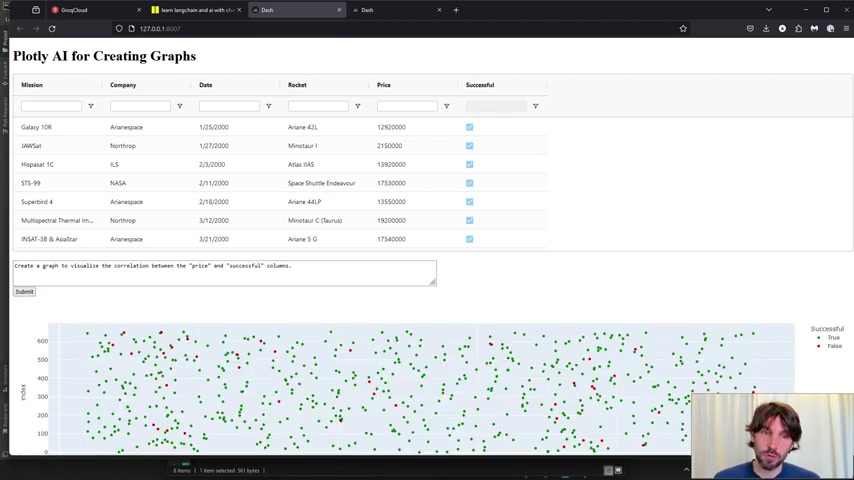The width and height of the screenshot is (854, 480).
Task: Sort by the Mission column header
Action: (32, 85)
